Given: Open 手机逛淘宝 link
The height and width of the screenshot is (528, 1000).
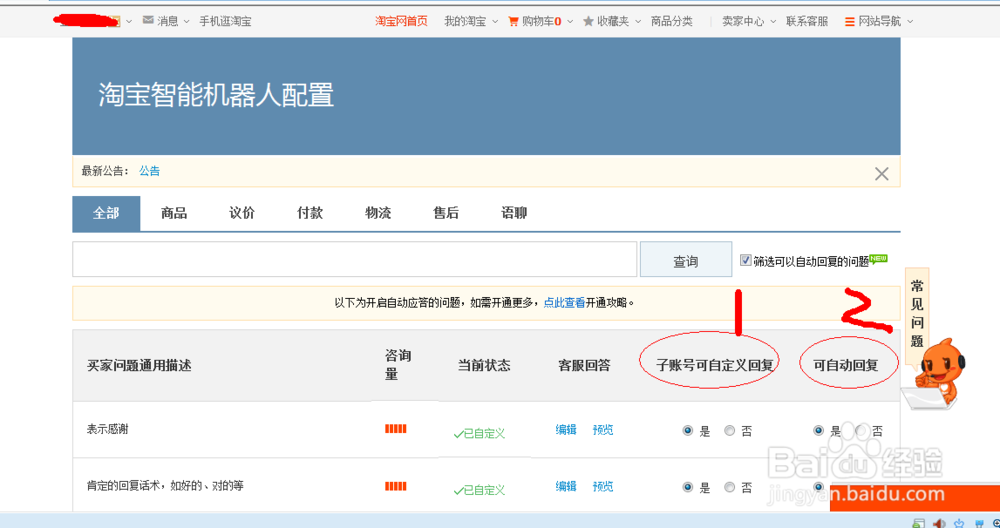Looking at the screenshot, I should pos(225,21).
